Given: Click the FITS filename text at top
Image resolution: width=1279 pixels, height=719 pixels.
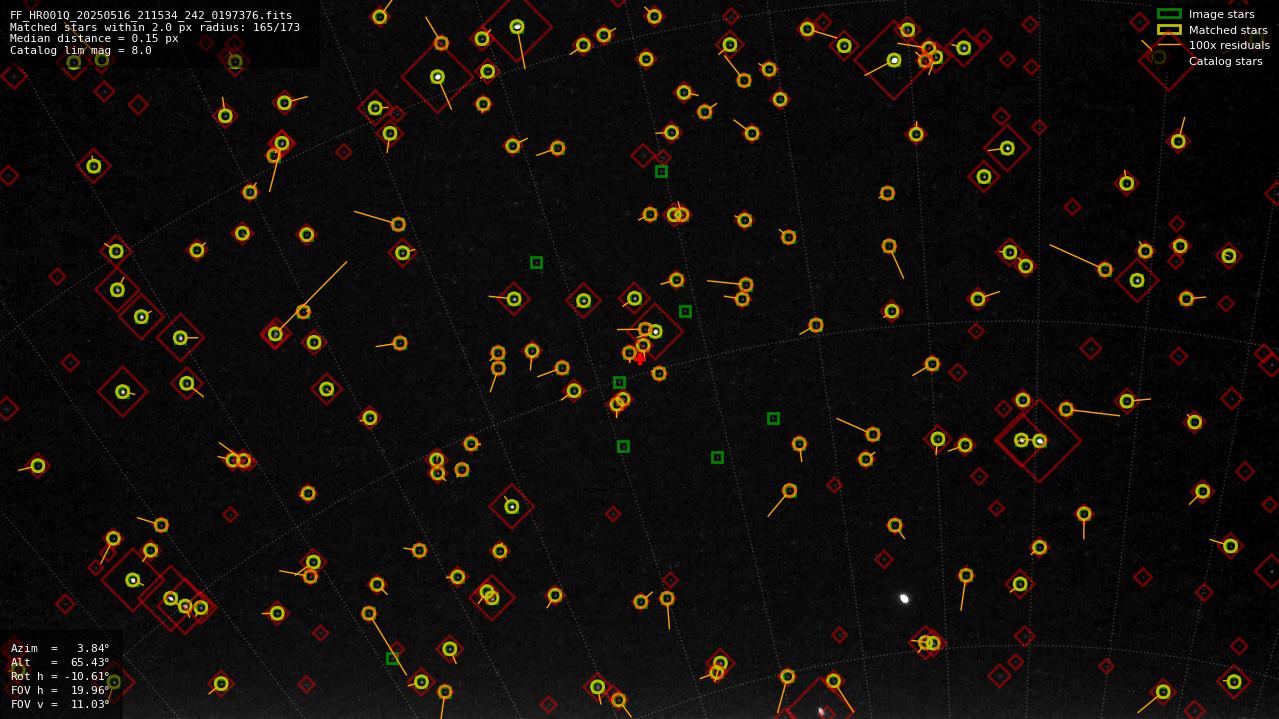Looking at the screenshot, I should click(151, 15).
